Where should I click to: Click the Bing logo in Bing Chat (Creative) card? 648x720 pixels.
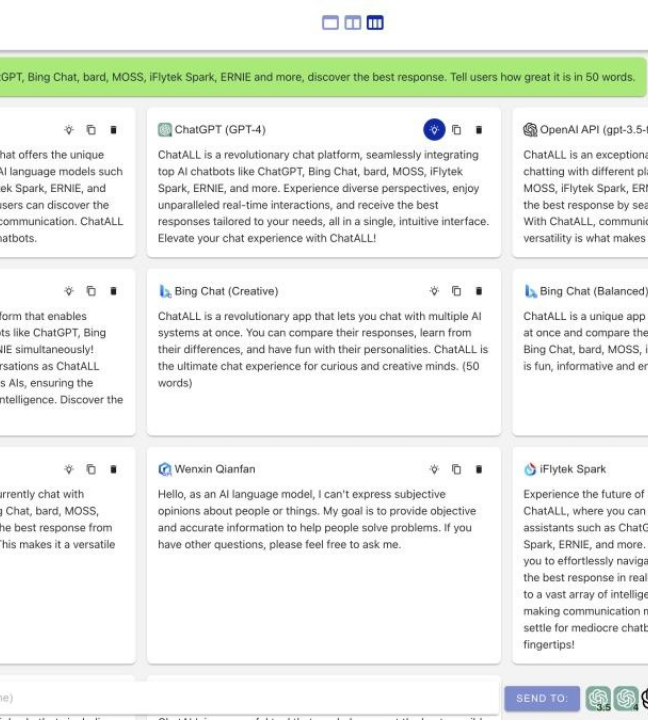click(164, 291)
